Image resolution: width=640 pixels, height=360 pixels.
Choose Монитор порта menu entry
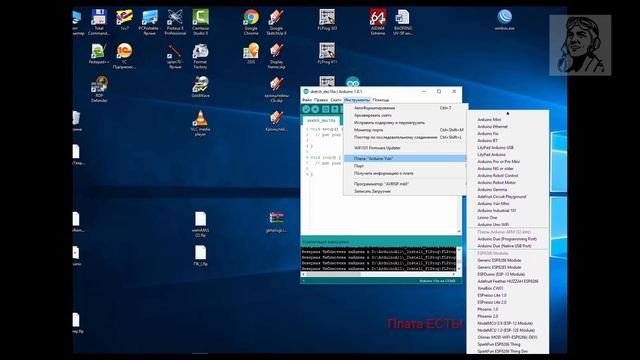pyautogui.click(x=404, y=130)
